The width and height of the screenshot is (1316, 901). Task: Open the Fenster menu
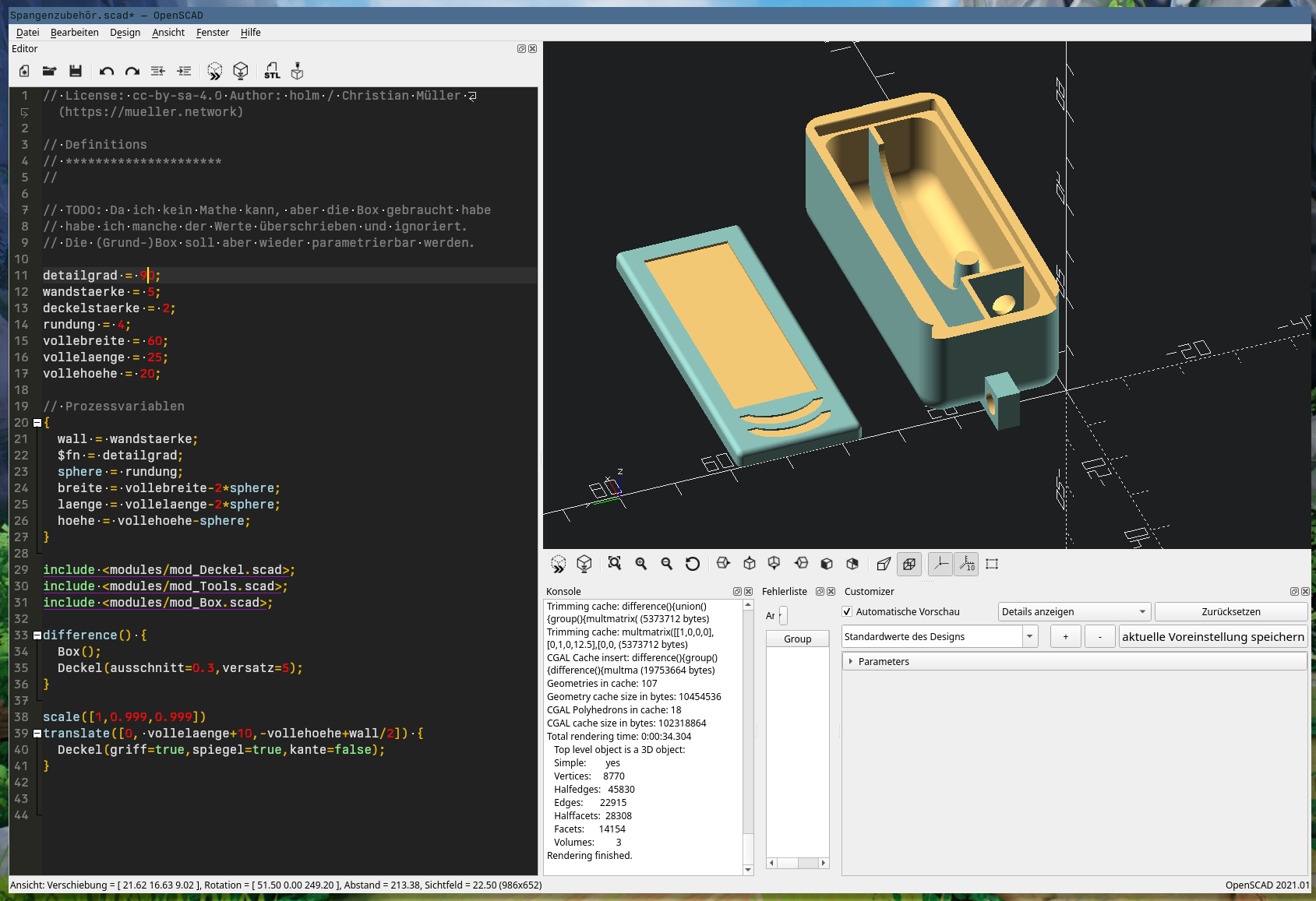(213, 33)
